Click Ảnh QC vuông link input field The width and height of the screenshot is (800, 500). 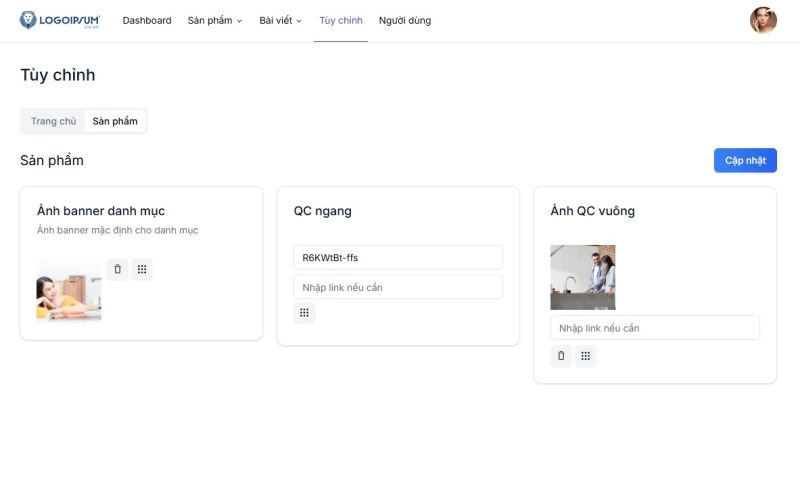[655, 328]
